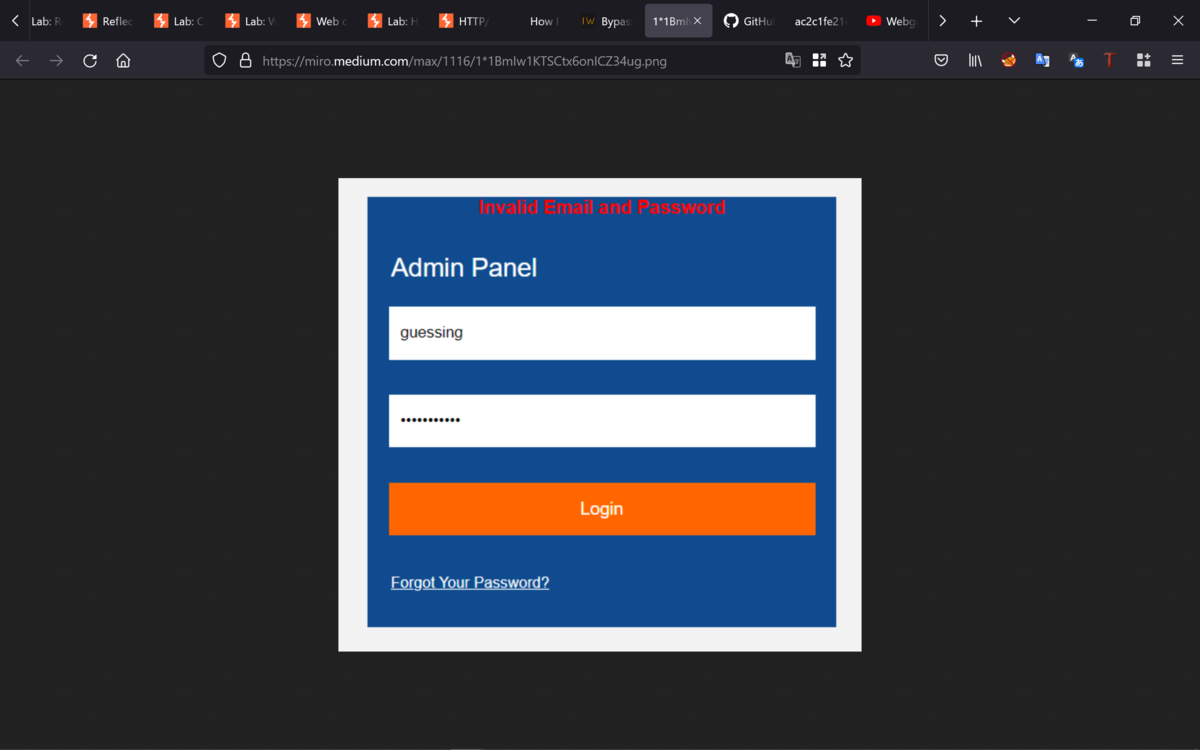1200x750 pixels.
Task: Click the orange Login button
Action: point(602,509)
